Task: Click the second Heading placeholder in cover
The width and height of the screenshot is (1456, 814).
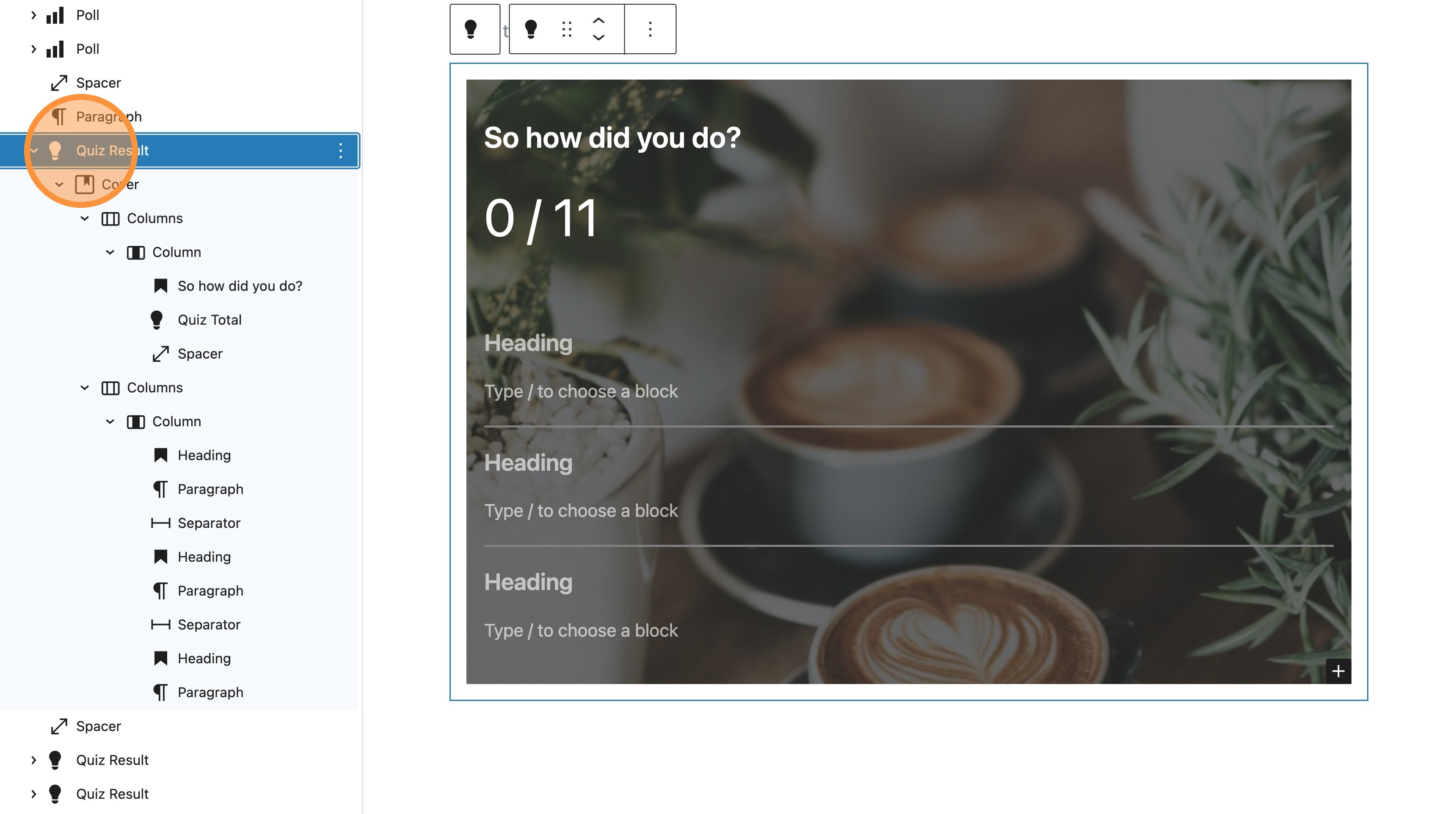Action: tap(528, 463)
